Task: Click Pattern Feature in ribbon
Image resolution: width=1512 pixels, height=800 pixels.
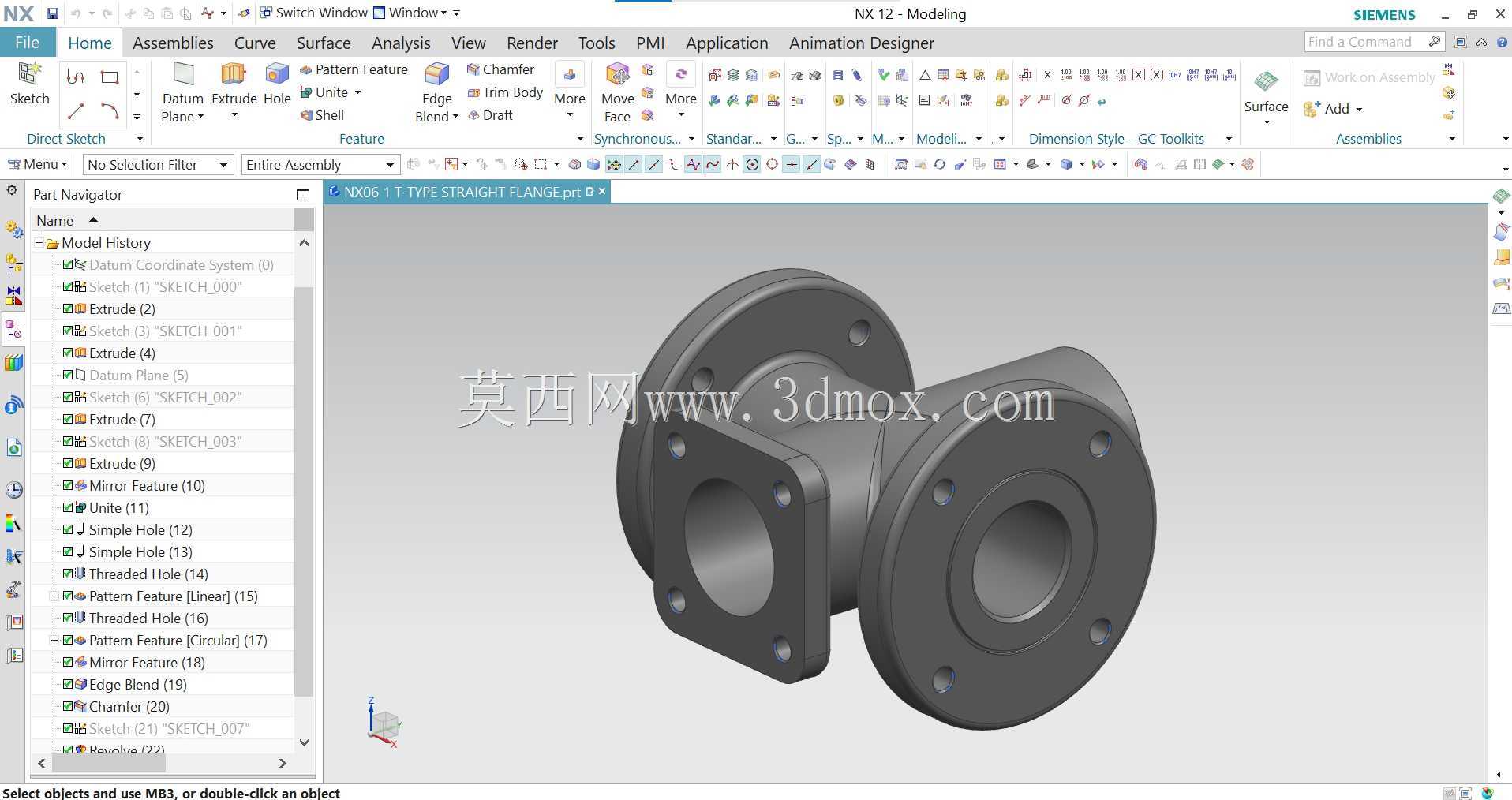Action: pos(354,69)
